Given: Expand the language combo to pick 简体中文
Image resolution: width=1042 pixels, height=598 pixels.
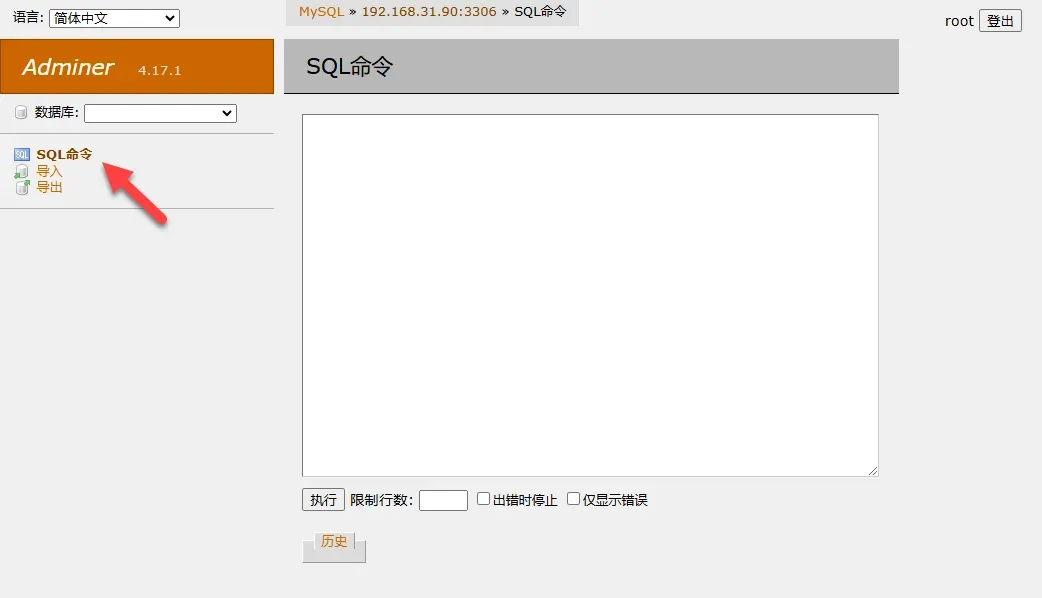Looking at the screenshot, I should pos(113,17).
